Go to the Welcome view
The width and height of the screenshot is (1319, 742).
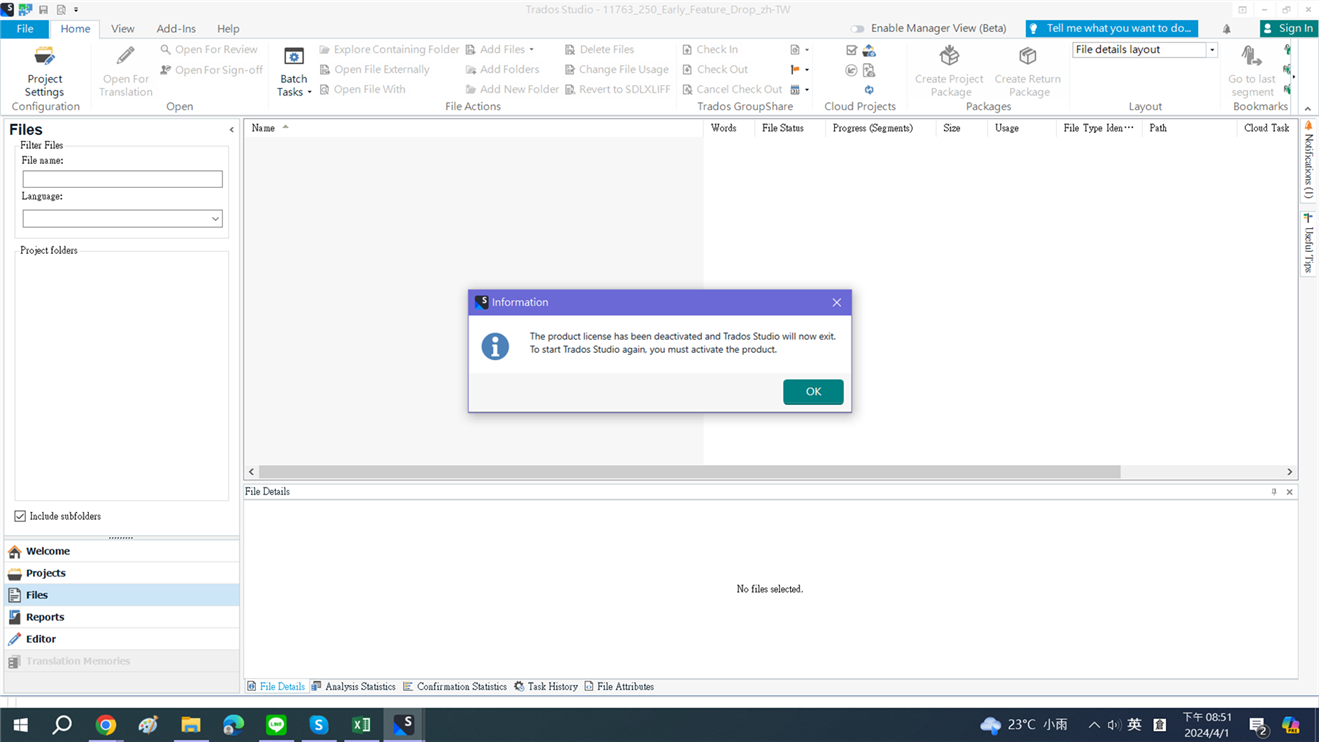[x=121, y=551]
